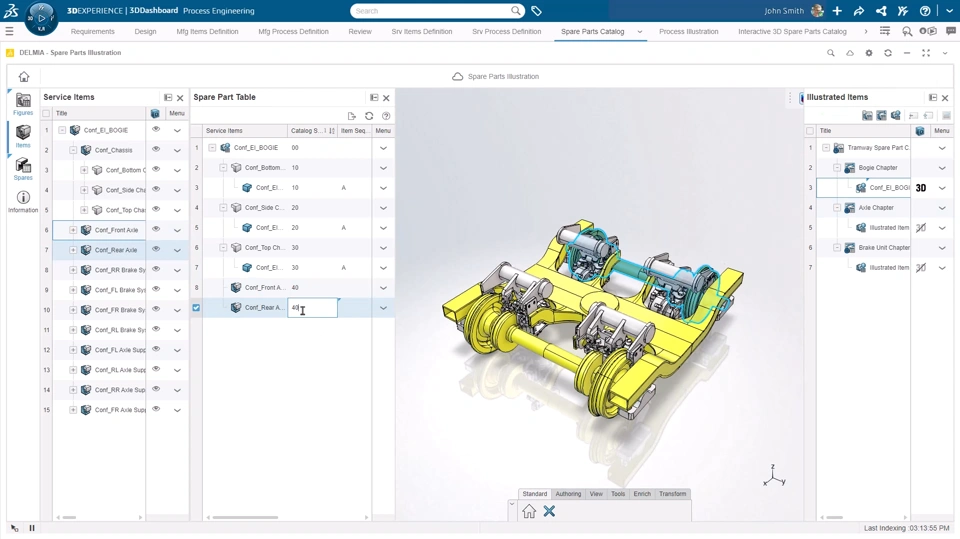Click the catalog sequence edit field showing 40
960x539 pixels.
tap(312, 307)
